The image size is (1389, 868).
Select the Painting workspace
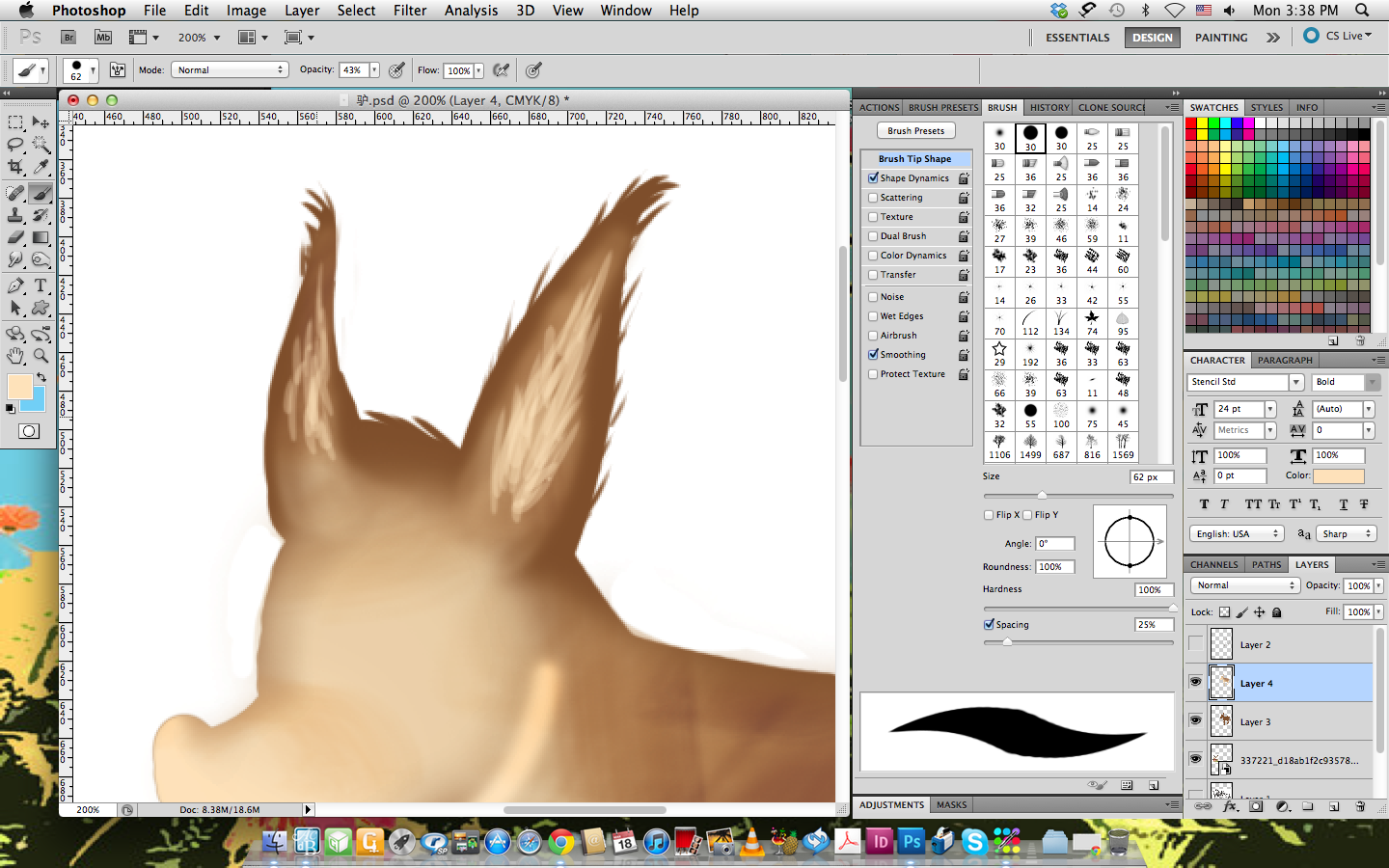click(x=1221, y=38)
